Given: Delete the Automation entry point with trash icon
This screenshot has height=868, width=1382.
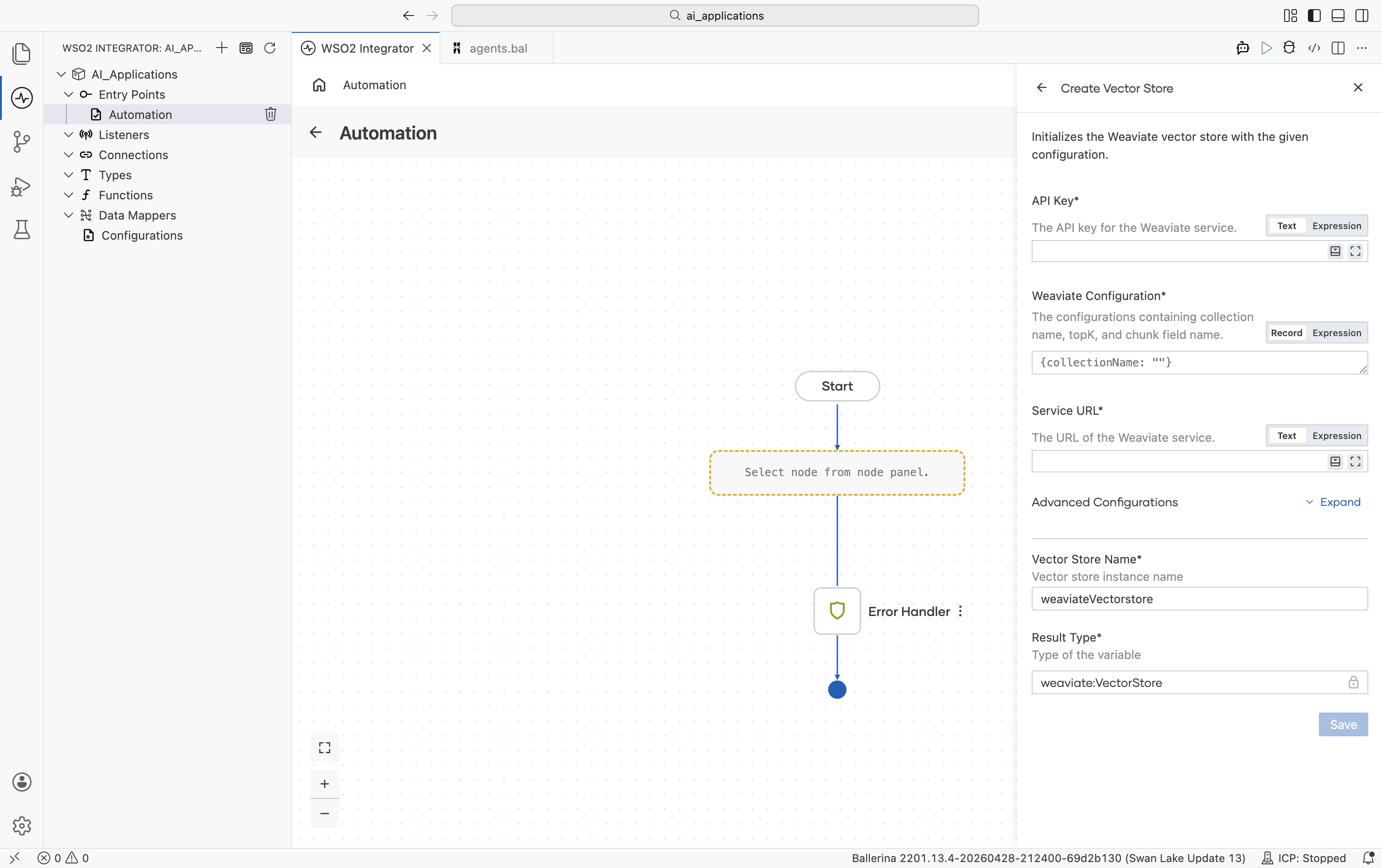Looking at the screenshot, I should 270,114.
